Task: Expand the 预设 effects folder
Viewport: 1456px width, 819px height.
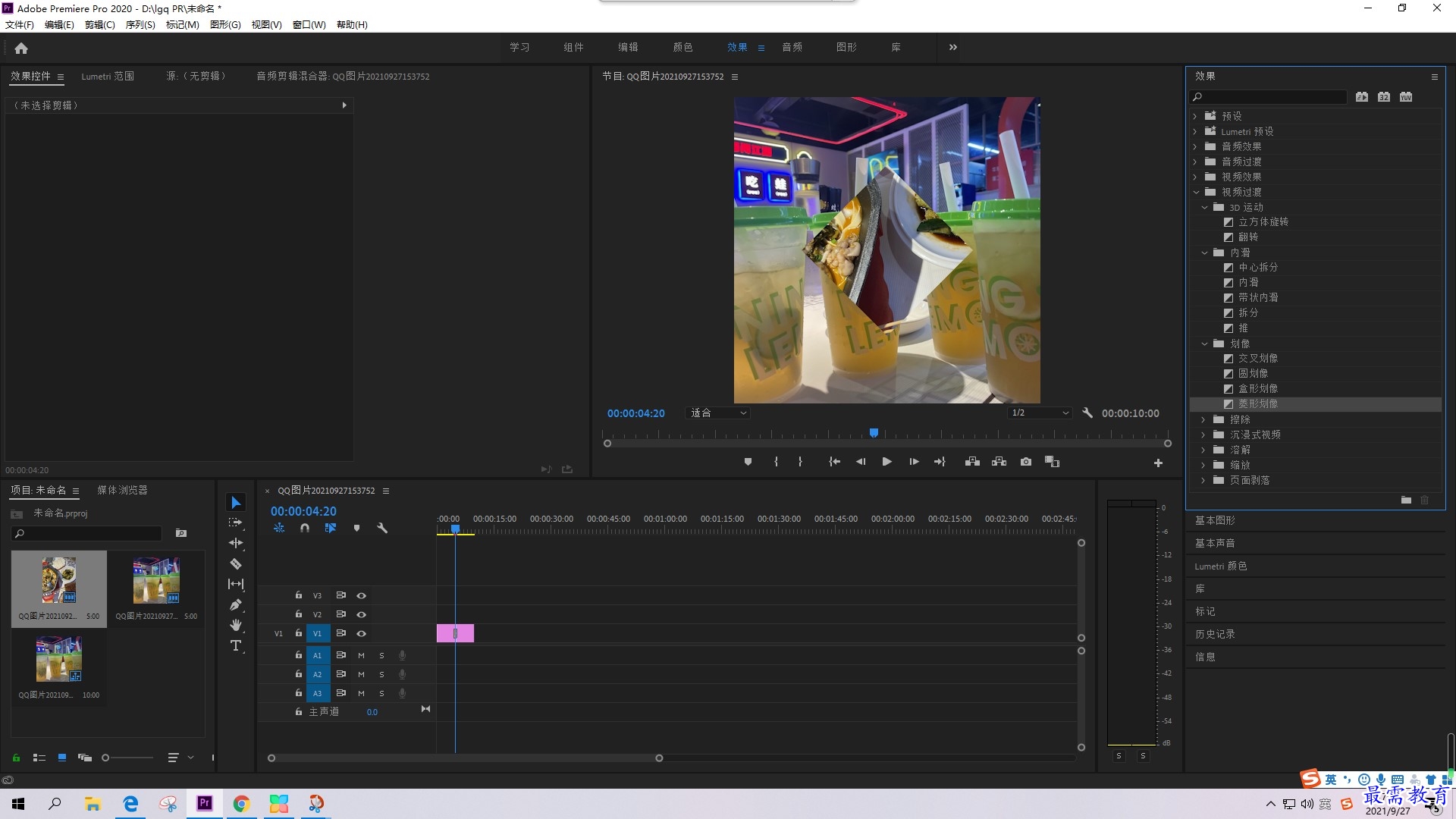Action: [1195, 116]
